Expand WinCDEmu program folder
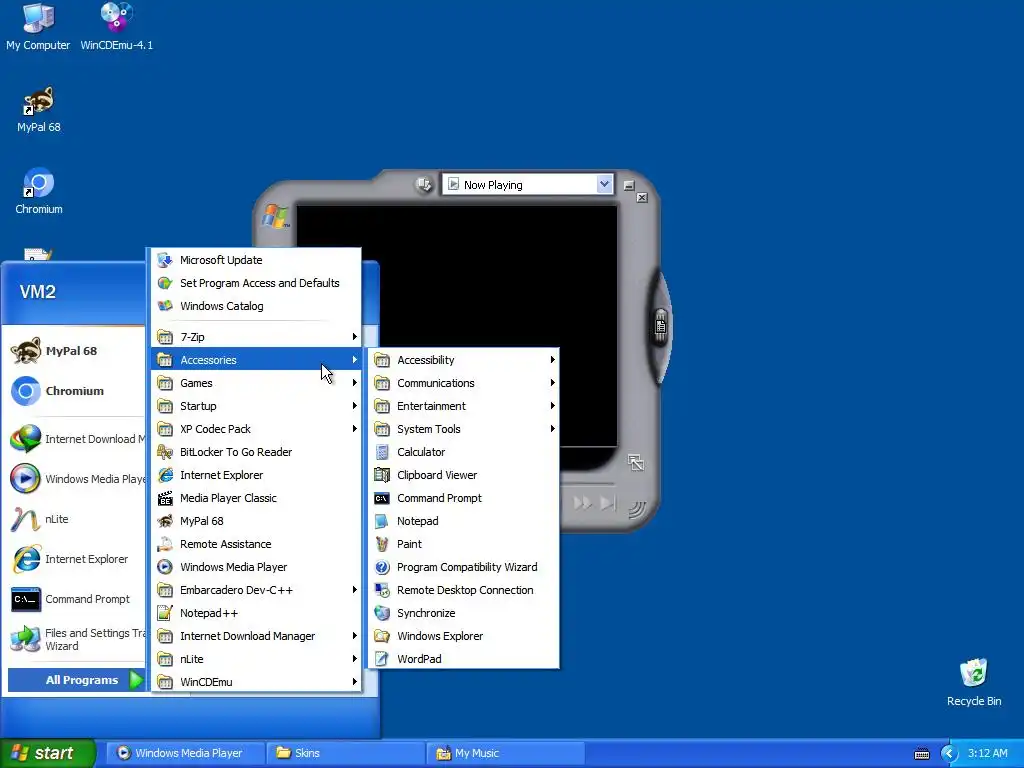The image size is (1024, 768). (x=257, y=682)
